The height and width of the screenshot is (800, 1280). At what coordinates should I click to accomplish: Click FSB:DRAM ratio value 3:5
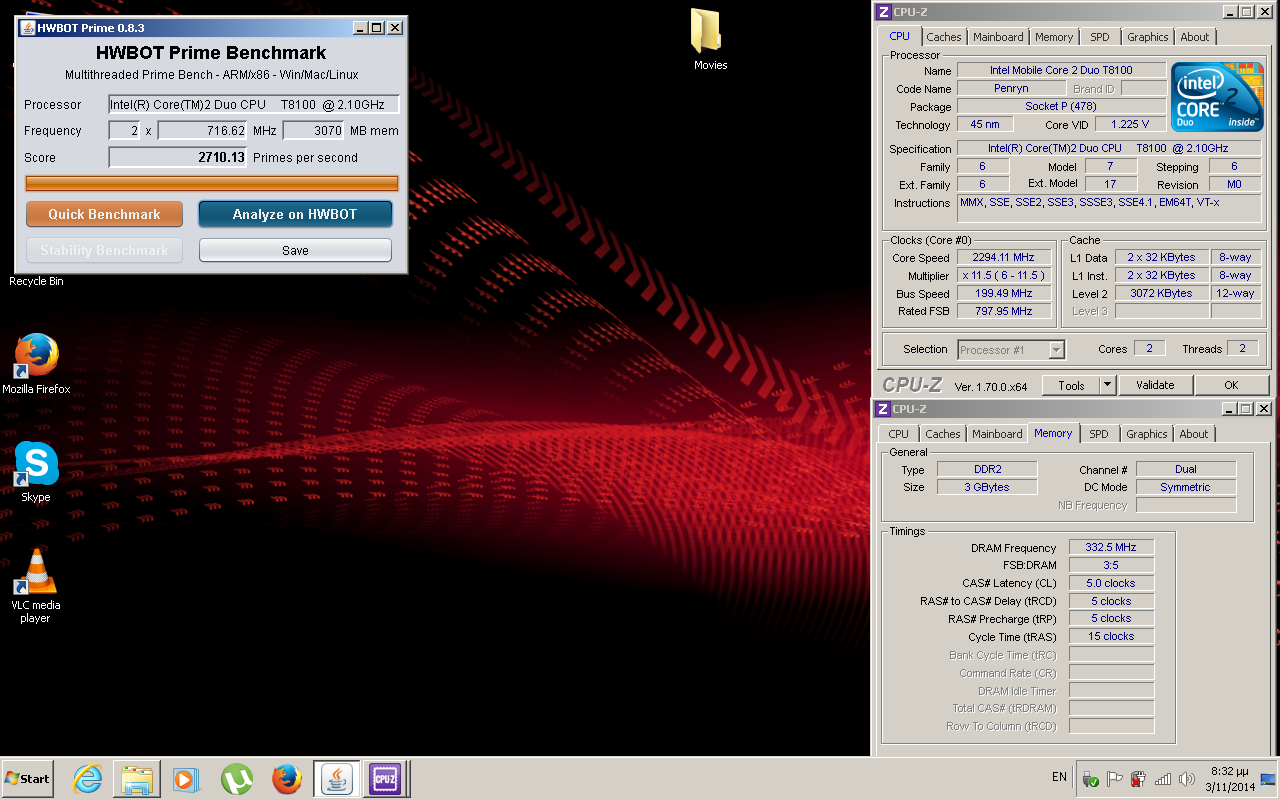[x=1111, y=565]
